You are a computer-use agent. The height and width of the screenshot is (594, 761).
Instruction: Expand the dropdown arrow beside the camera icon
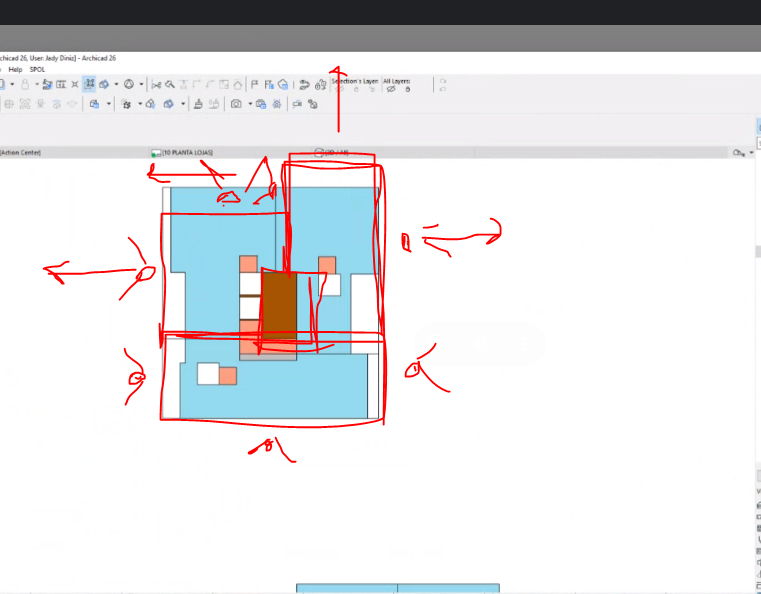click(x=249, y=104)
